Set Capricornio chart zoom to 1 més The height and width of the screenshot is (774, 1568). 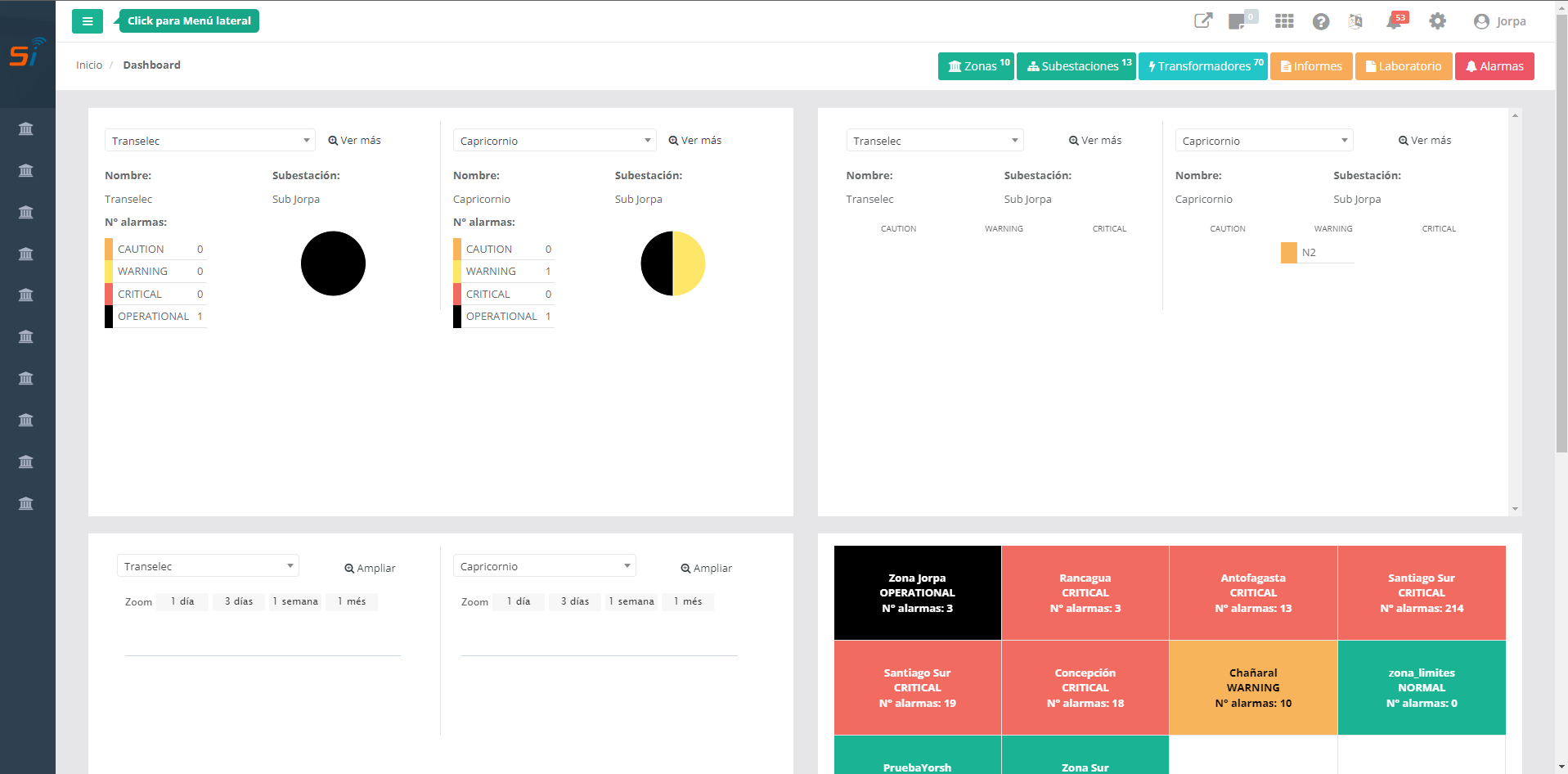(688, 601)
